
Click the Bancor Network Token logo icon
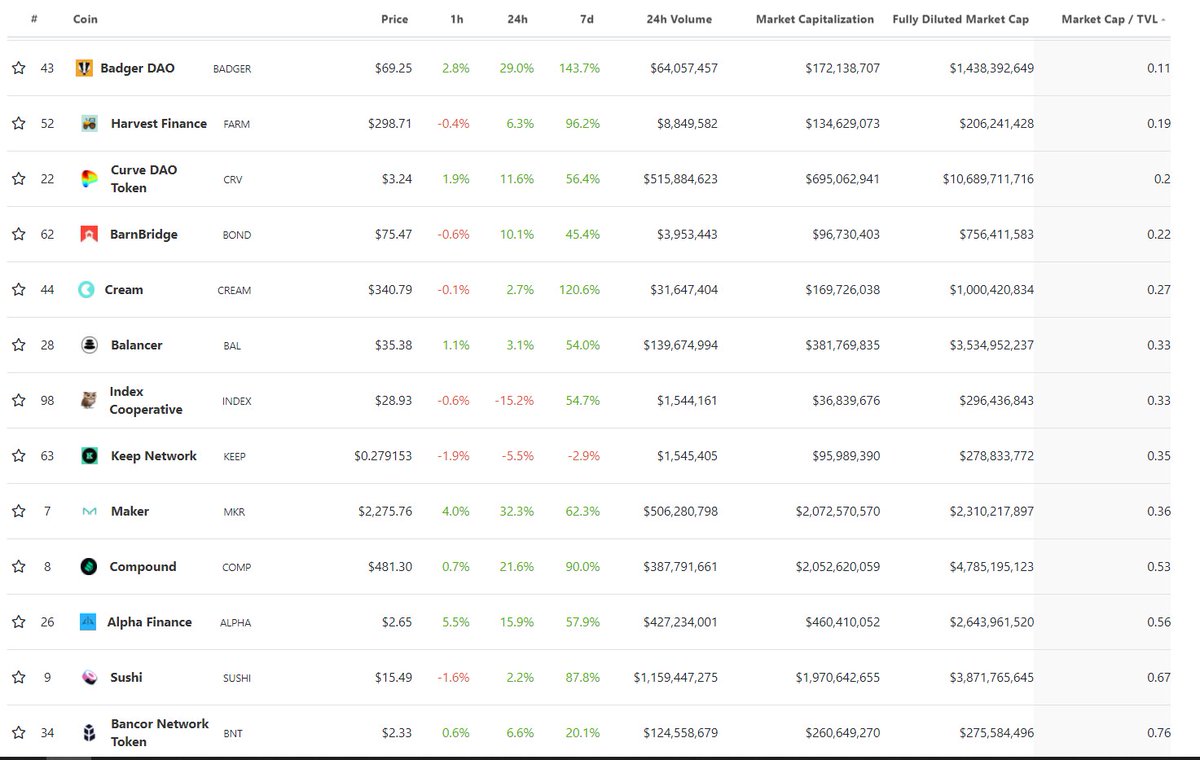tap(89, 733)
